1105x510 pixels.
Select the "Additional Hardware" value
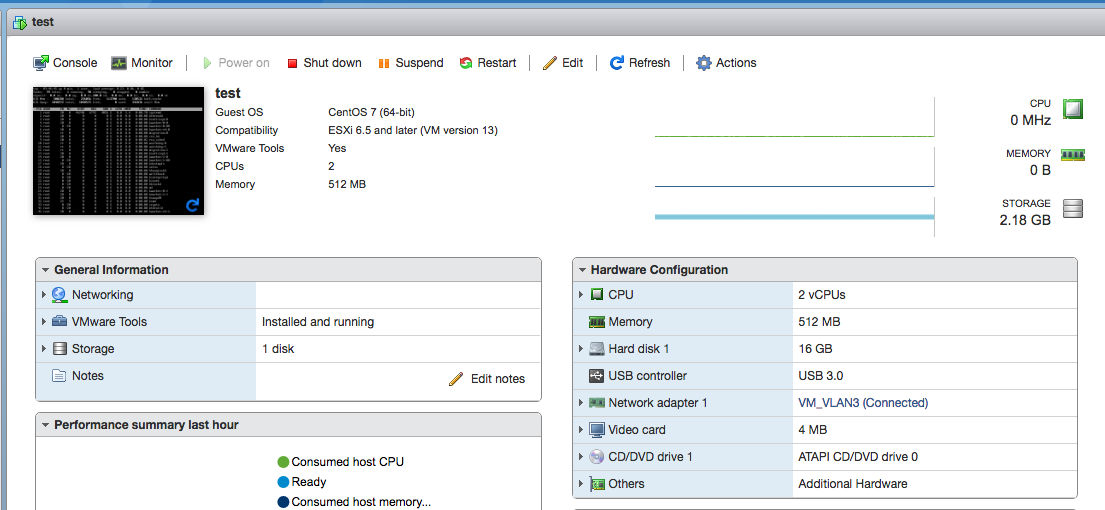[853, 484]
